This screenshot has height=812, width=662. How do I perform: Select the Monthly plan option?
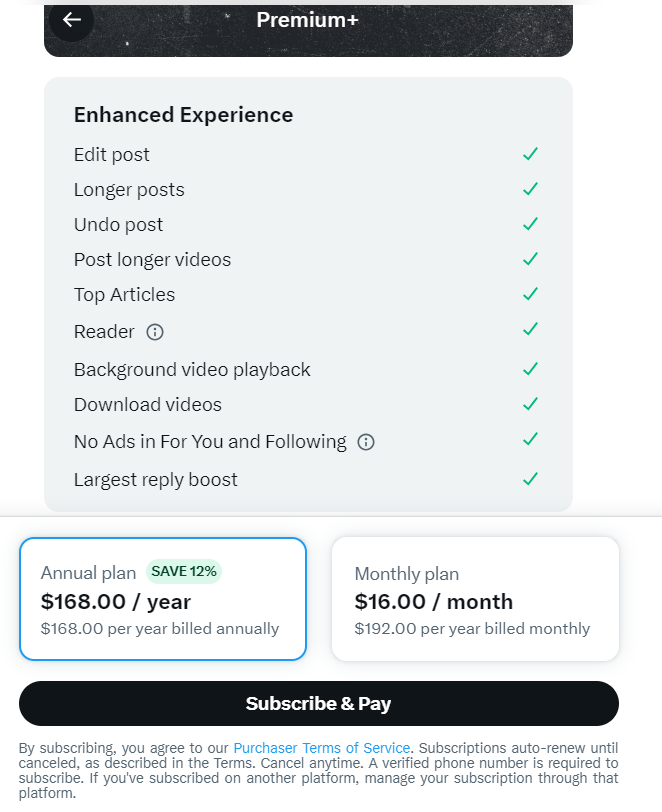[475, 599]
